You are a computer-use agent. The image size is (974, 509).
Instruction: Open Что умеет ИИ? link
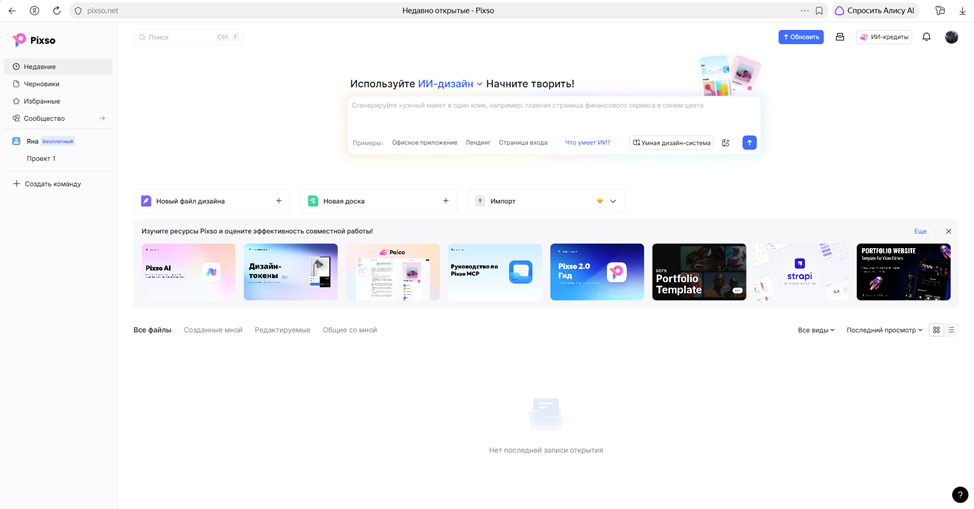point(587,142)
